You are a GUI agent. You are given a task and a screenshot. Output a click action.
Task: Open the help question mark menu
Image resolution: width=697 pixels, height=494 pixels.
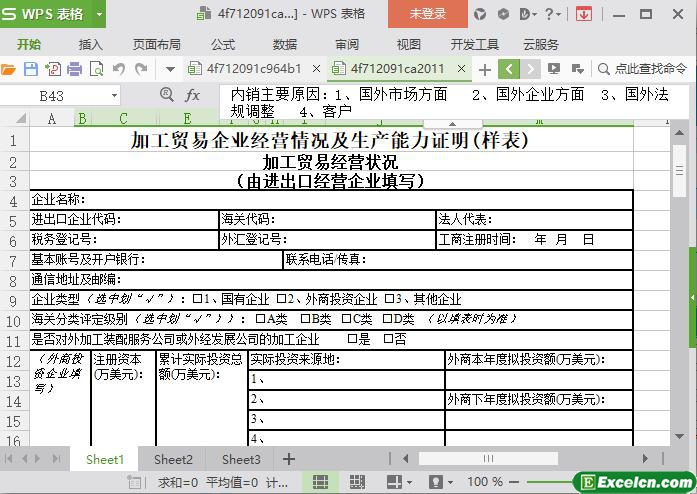pyautogui.click(x=553, y=14)
